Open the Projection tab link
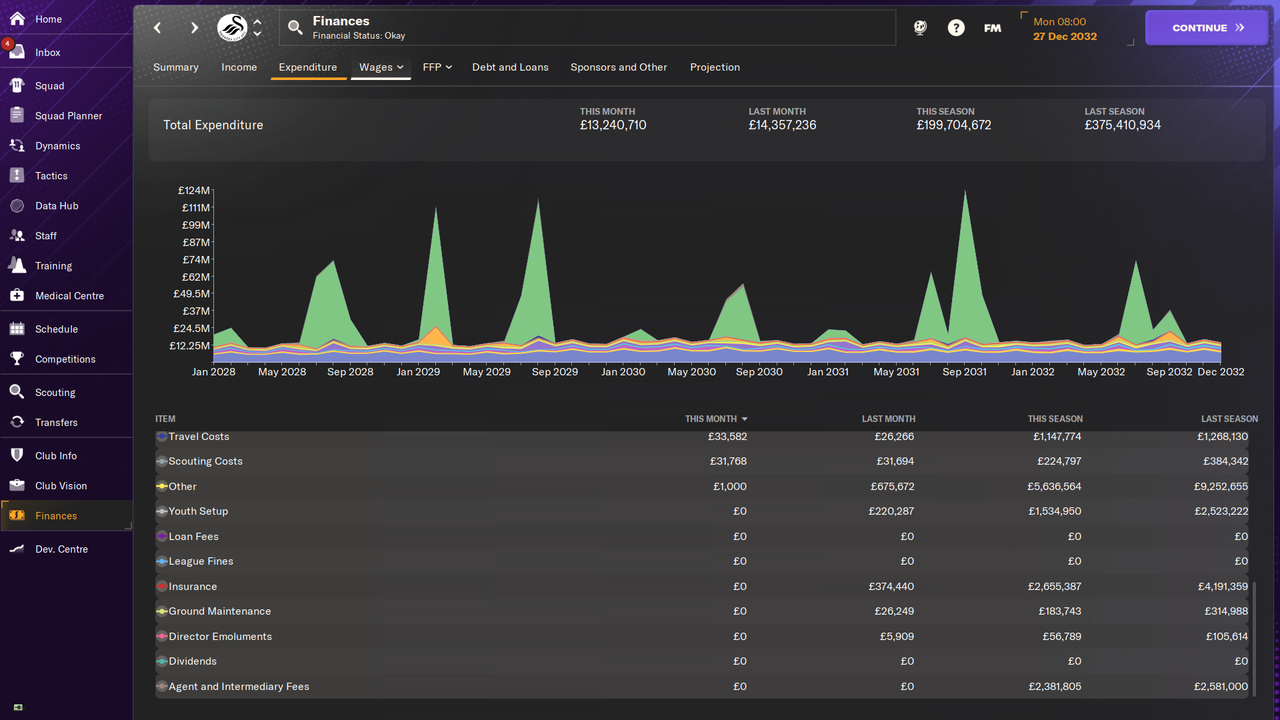The image size is (1280, 720). click(x=715, y=67)
